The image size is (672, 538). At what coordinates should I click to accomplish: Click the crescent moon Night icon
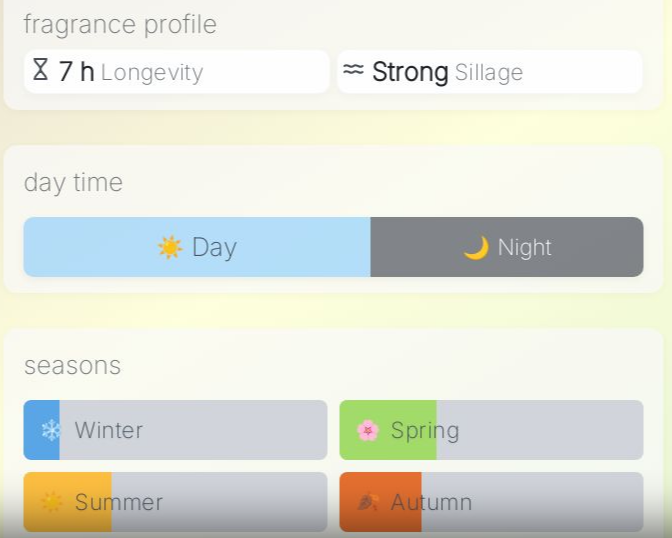[476, 247]
